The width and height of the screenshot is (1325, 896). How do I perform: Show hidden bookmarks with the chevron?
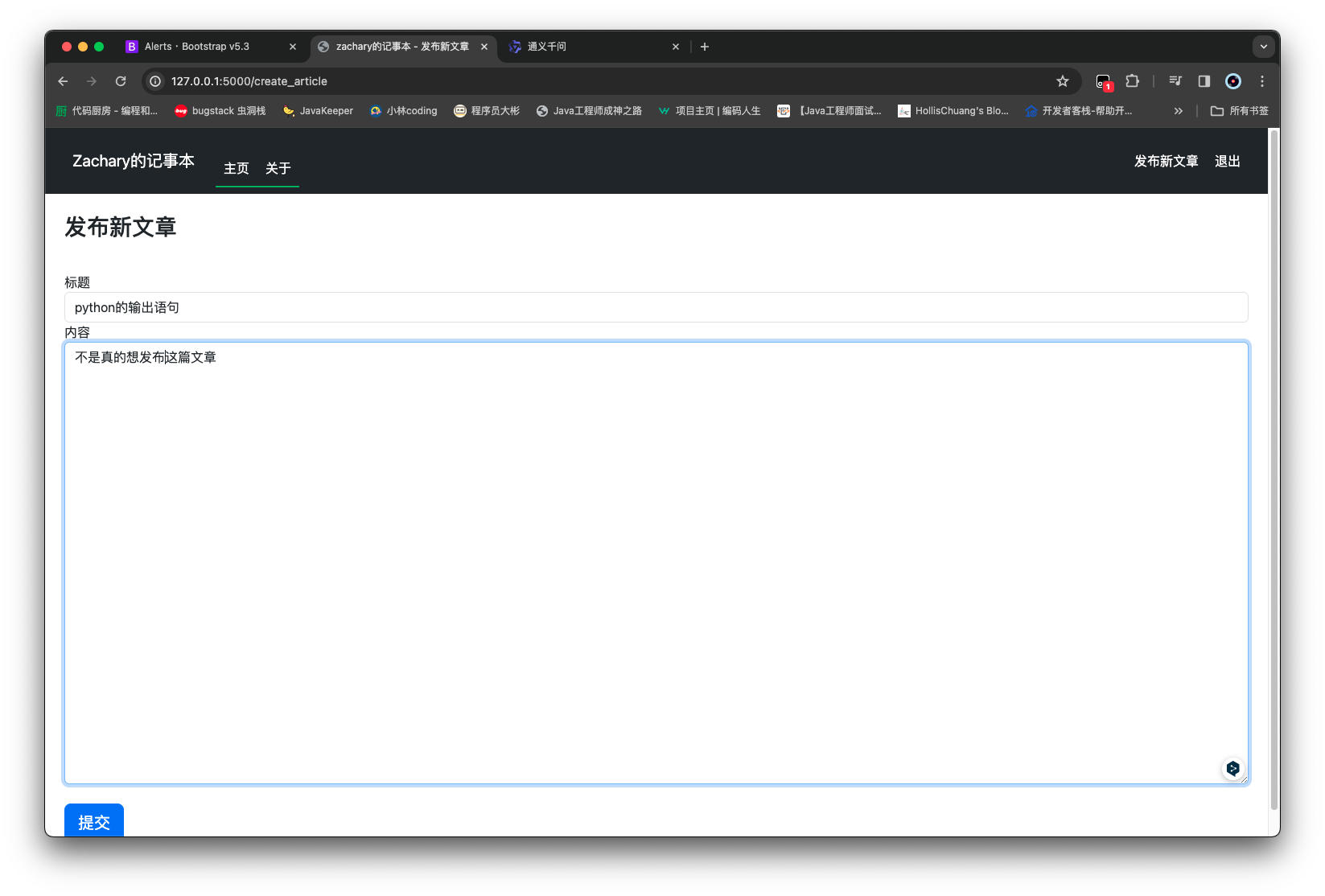click(x=1179, y=111)
